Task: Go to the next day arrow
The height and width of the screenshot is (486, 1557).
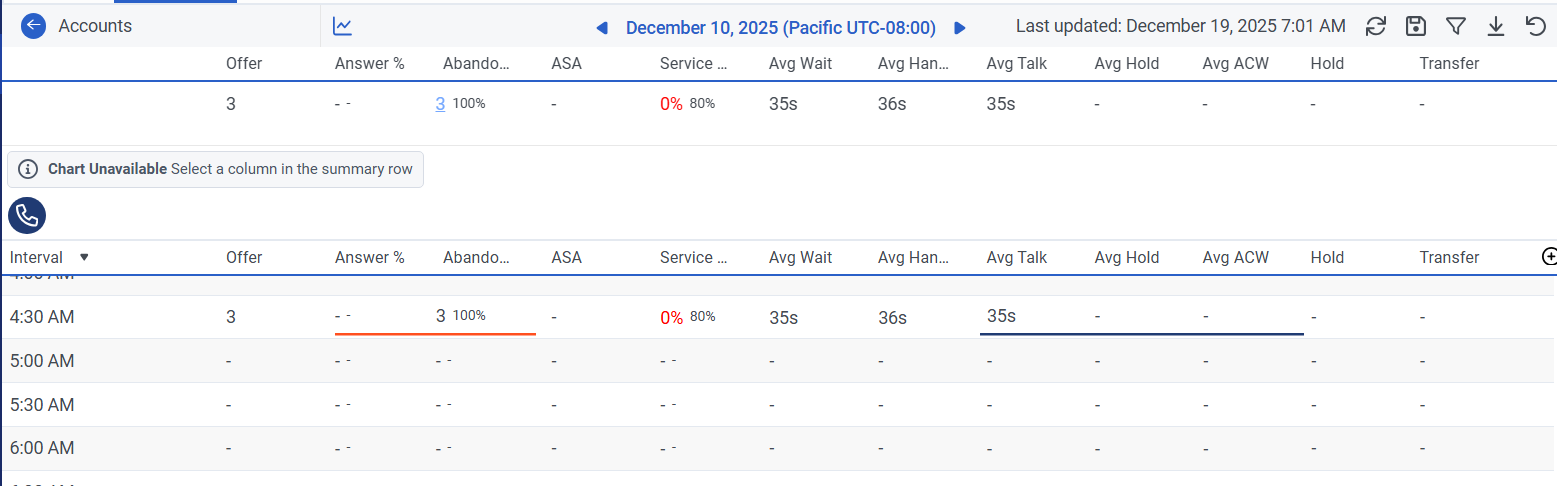Action: [960, 28]
